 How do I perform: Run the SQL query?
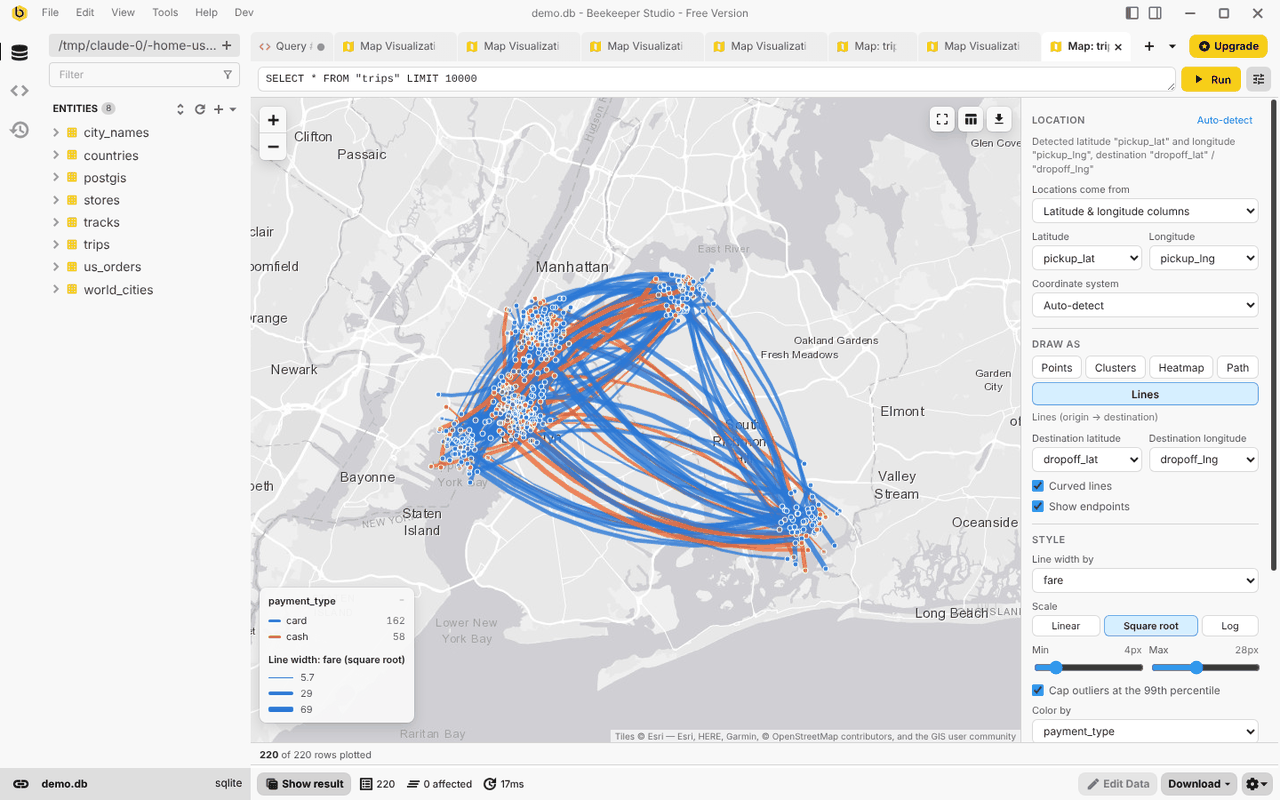click(x=1210, y=79)
